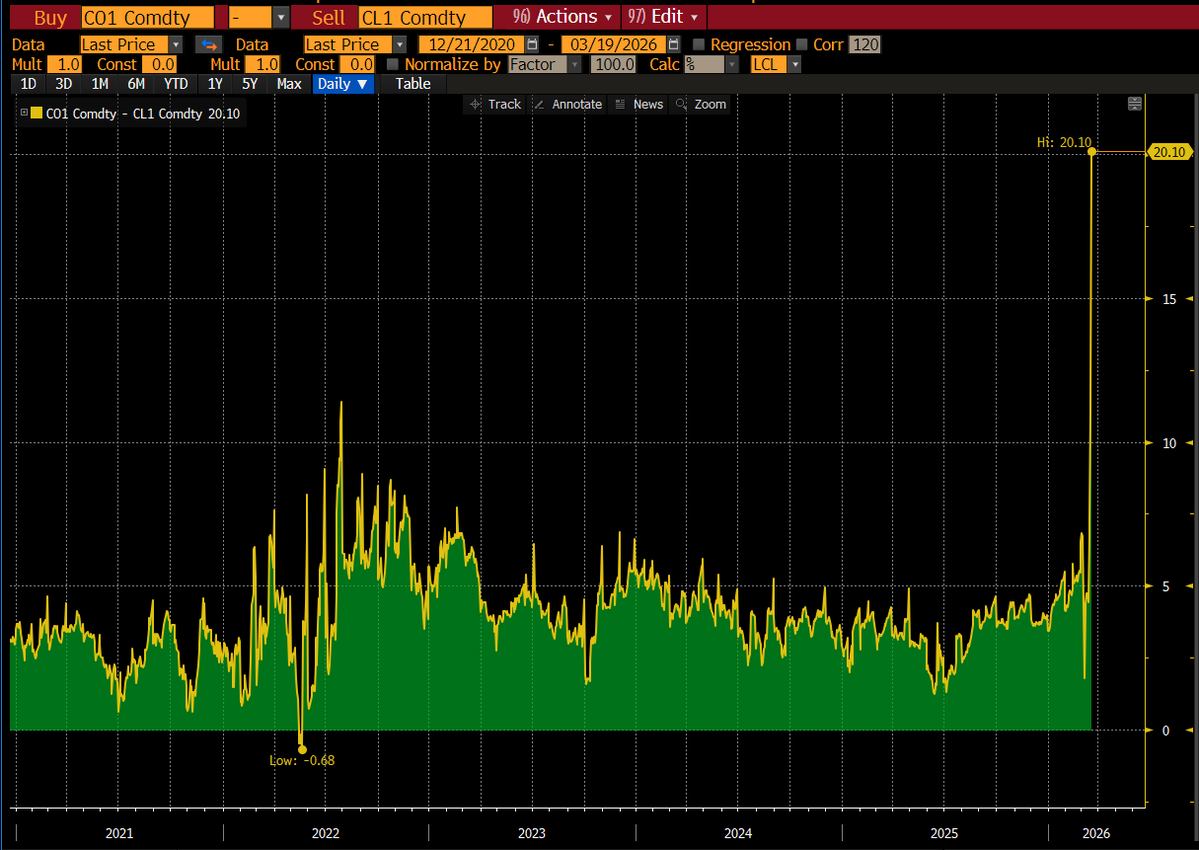The image size is (1199, 850).
Task: Switch to the 5Y range tab
Action: coord(249,84)
